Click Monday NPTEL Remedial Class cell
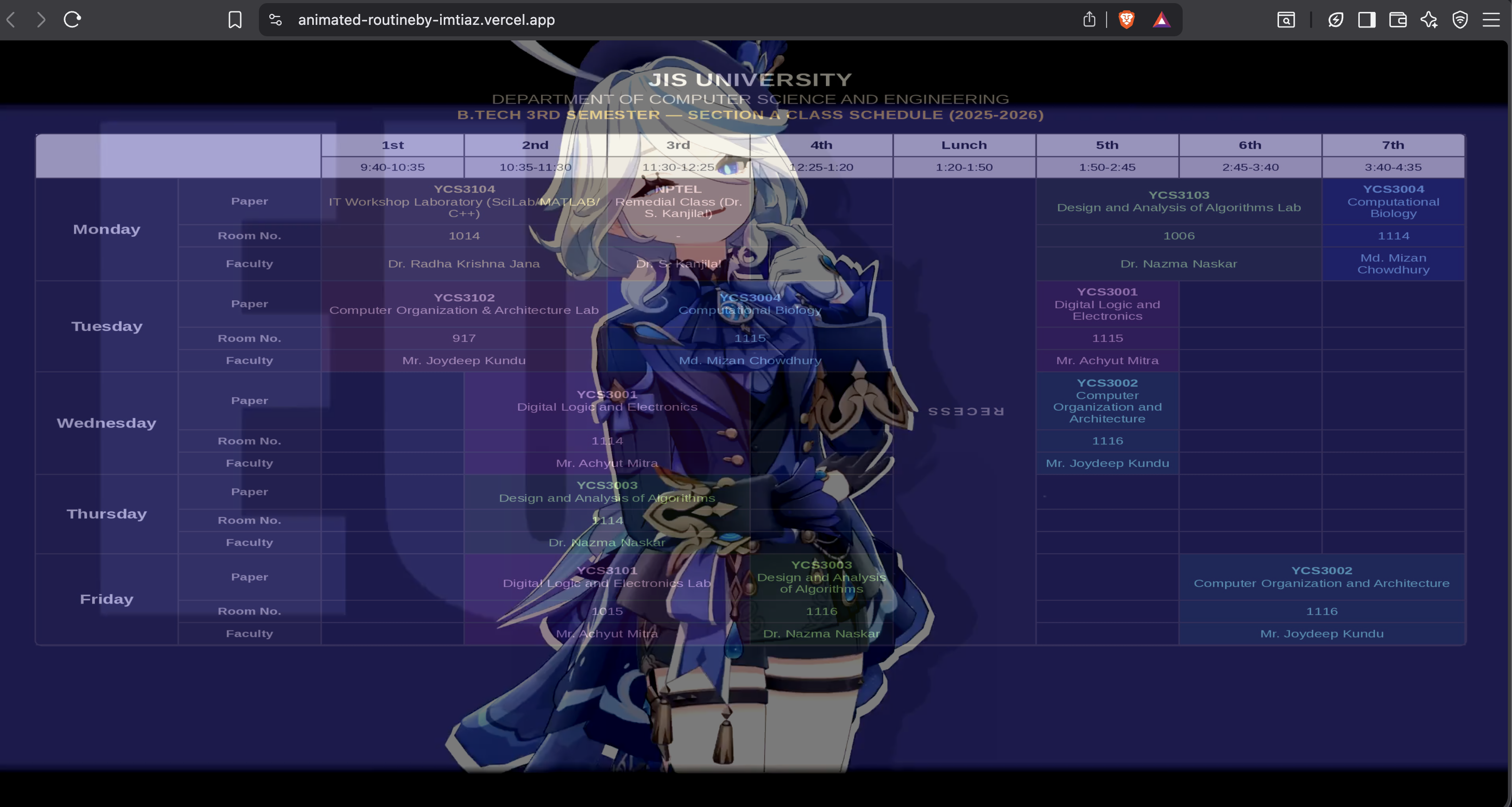The width and height of the screenshot is (1512, 807). [x=678, y=201]
